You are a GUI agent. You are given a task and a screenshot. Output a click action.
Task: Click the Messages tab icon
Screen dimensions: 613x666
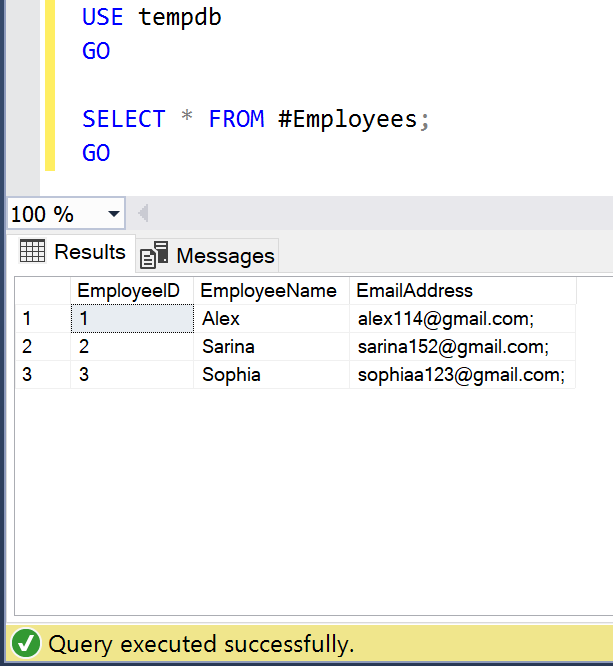tap(153, 256)
